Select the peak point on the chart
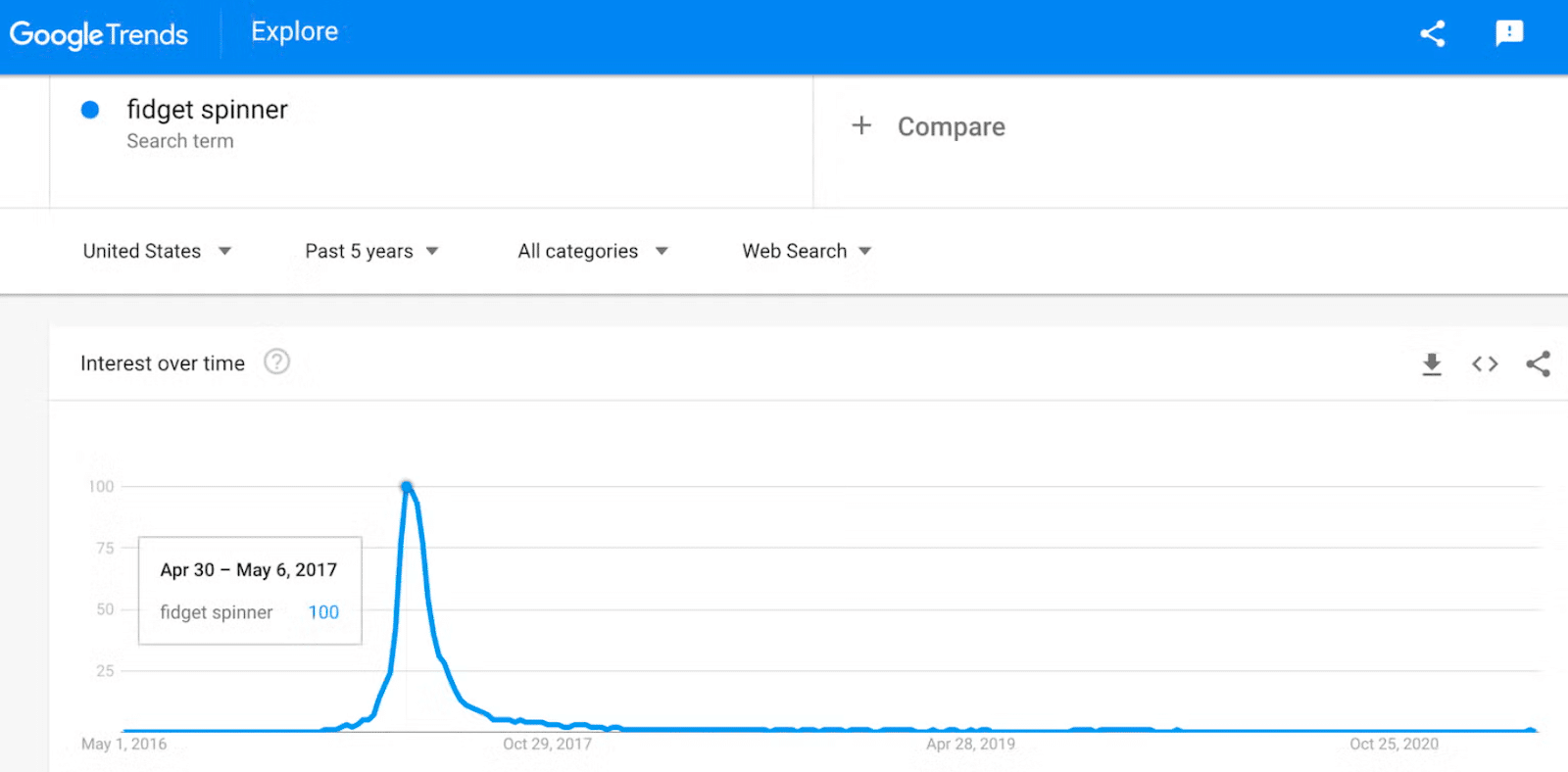 pos(407,487)
